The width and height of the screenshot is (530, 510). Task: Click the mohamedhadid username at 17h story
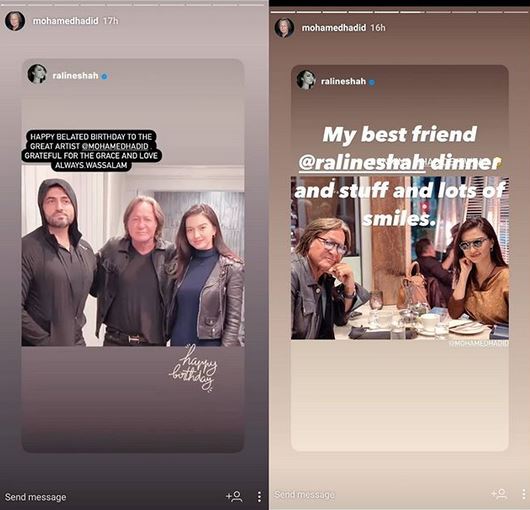pyautogui.click(x=66, y=21)
